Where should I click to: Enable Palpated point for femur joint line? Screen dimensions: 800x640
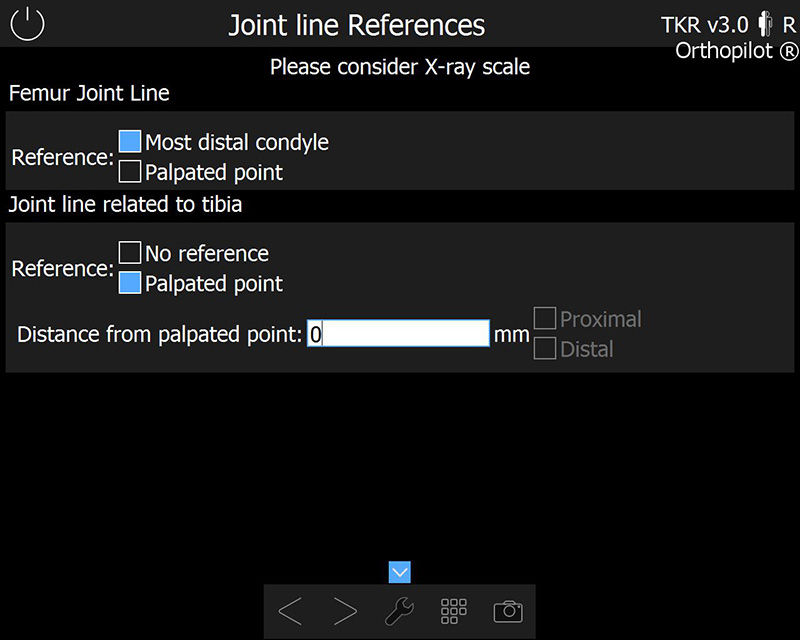tap(129, 171)
